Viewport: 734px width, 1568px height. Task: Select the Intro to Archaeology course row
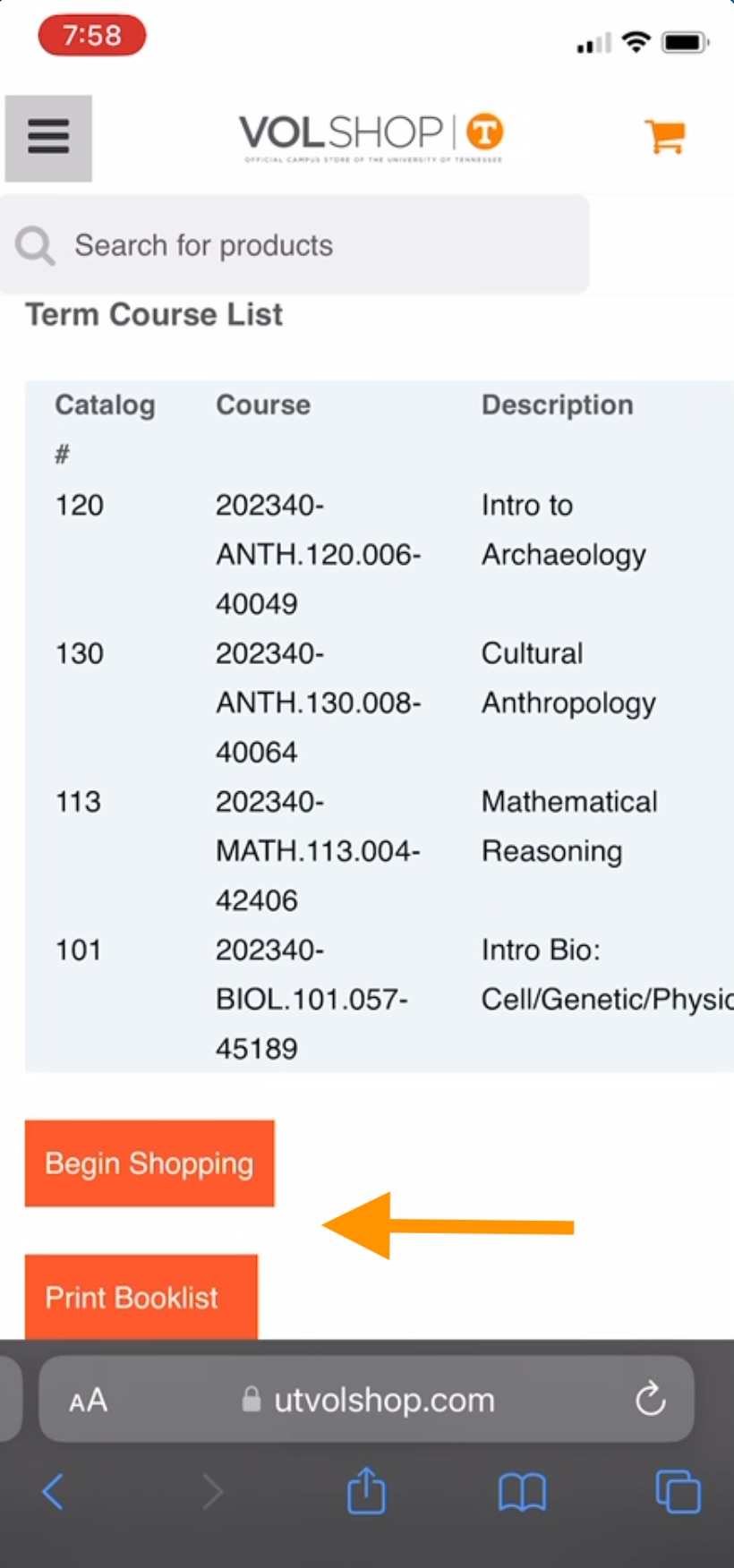tap(380, 554)
